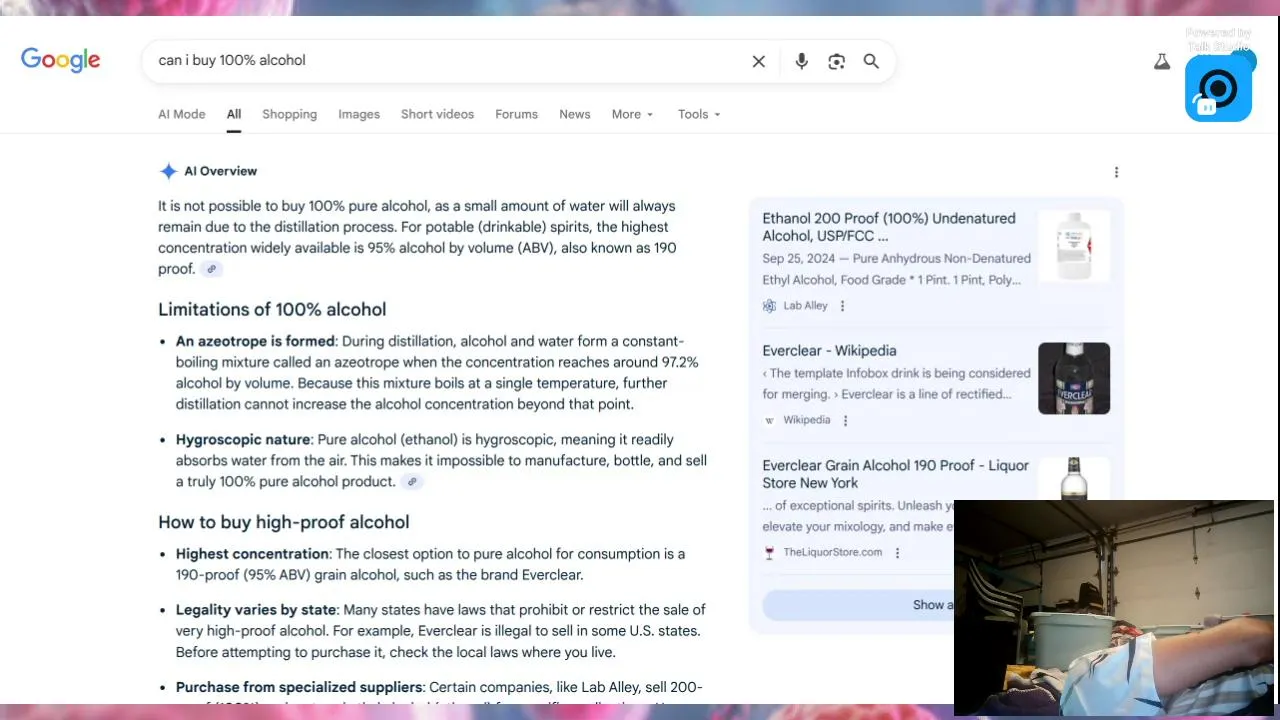The width and height of the screenshot is (1280, 720).
Task: Click the 'AI Overview' label
Action: (220, 171)
